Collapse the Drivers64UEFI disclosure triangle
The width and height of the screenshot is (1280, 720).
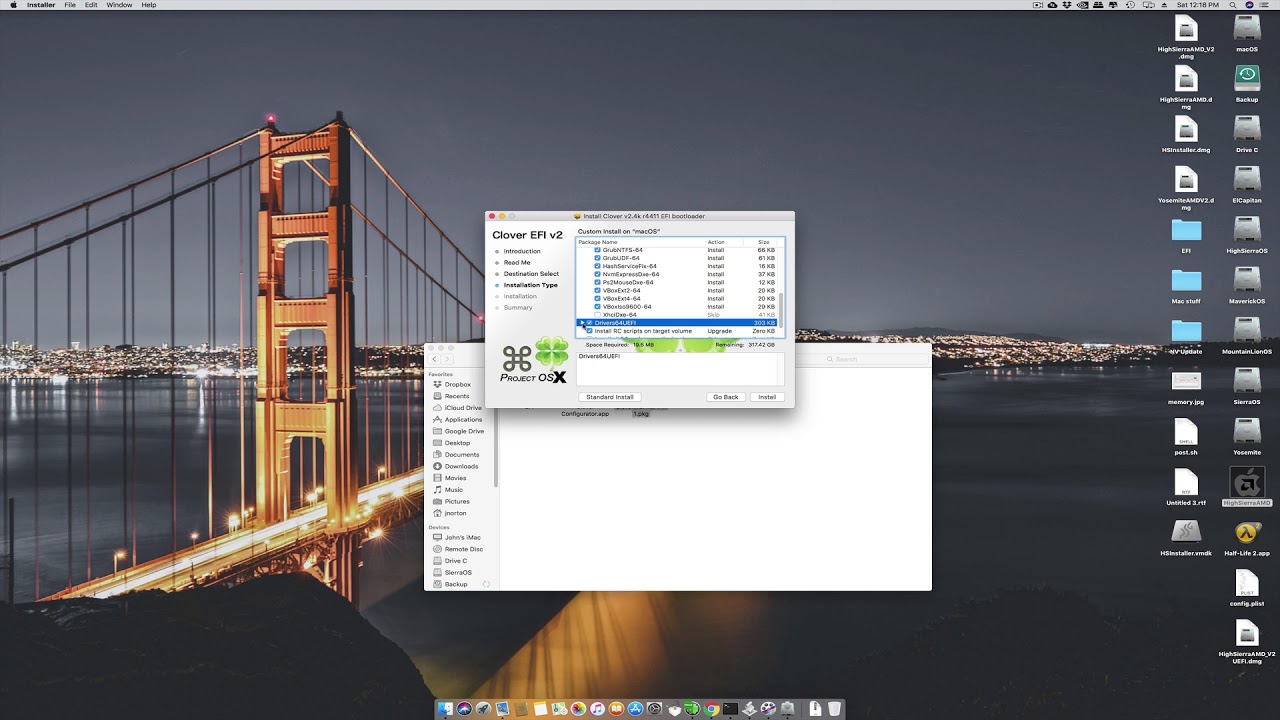(582, 323)
